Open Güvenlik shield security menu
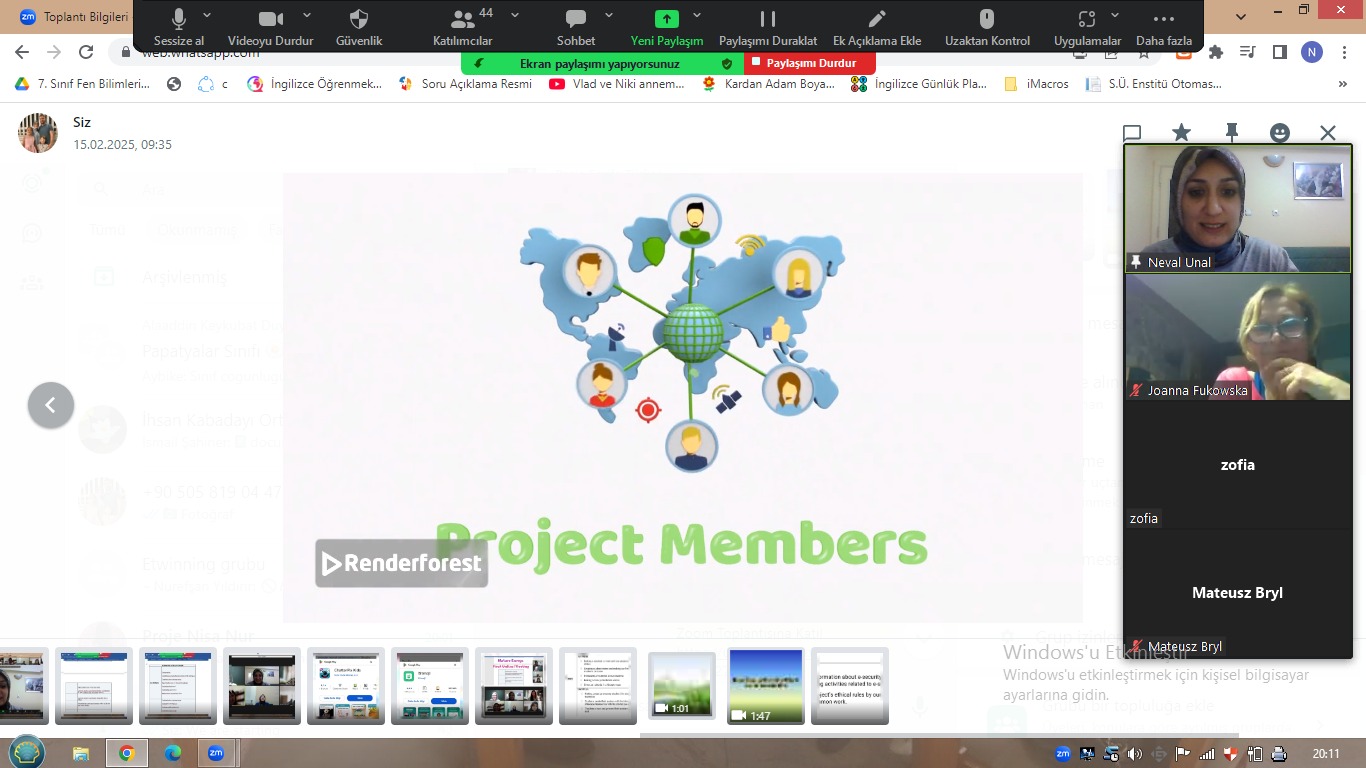This screenshot has height=768, width=1366. pos(359,27)
